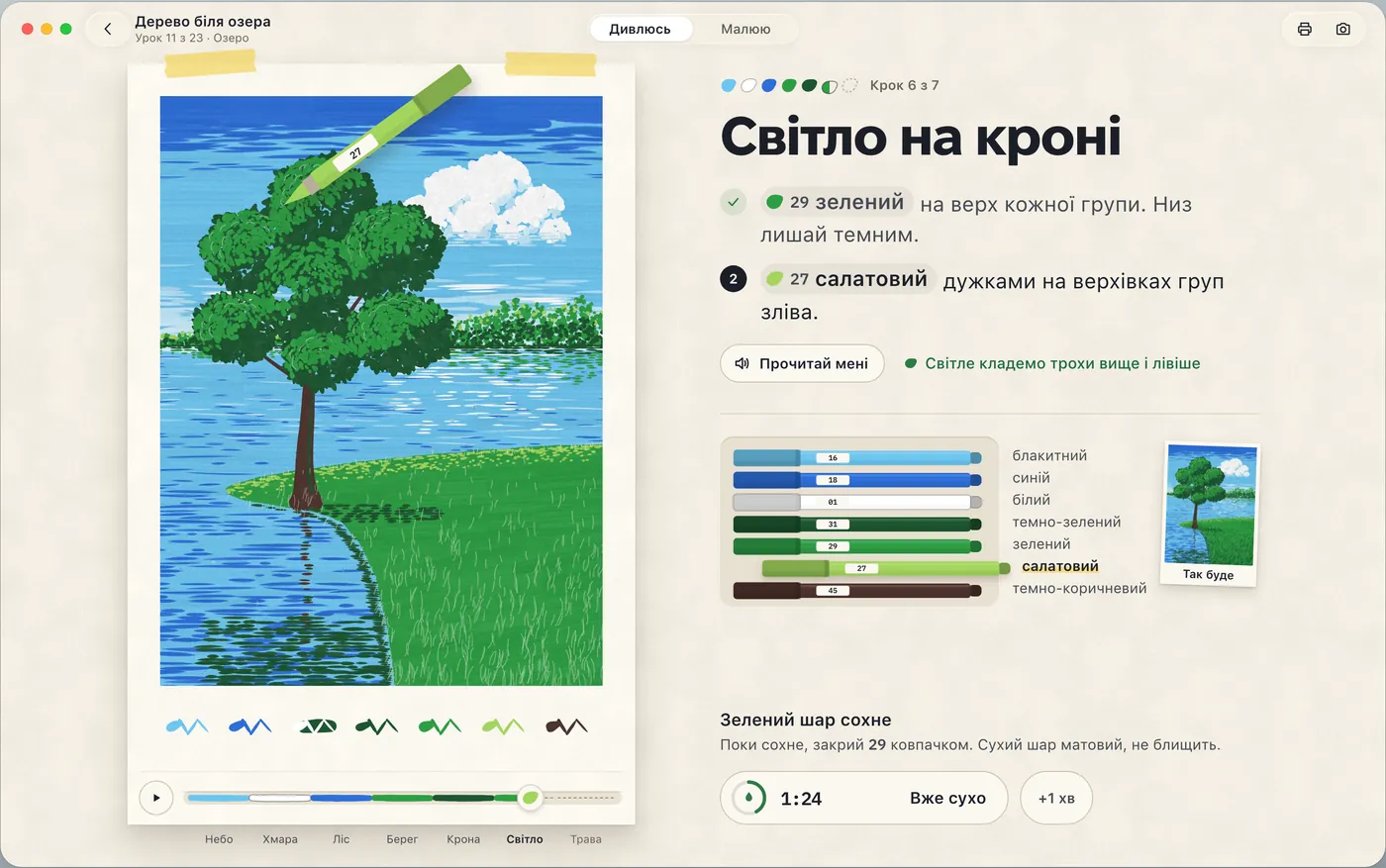Jump to the Трава timeline step
1386x868 pixels.
(x=586, y=839)
